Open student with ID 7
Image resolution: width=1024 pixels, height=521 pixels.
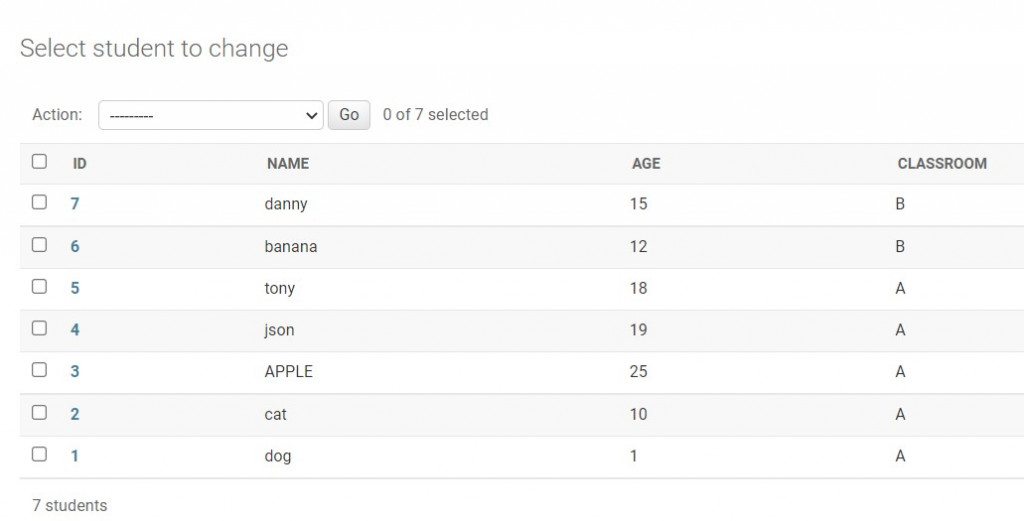tap(75, 204)
